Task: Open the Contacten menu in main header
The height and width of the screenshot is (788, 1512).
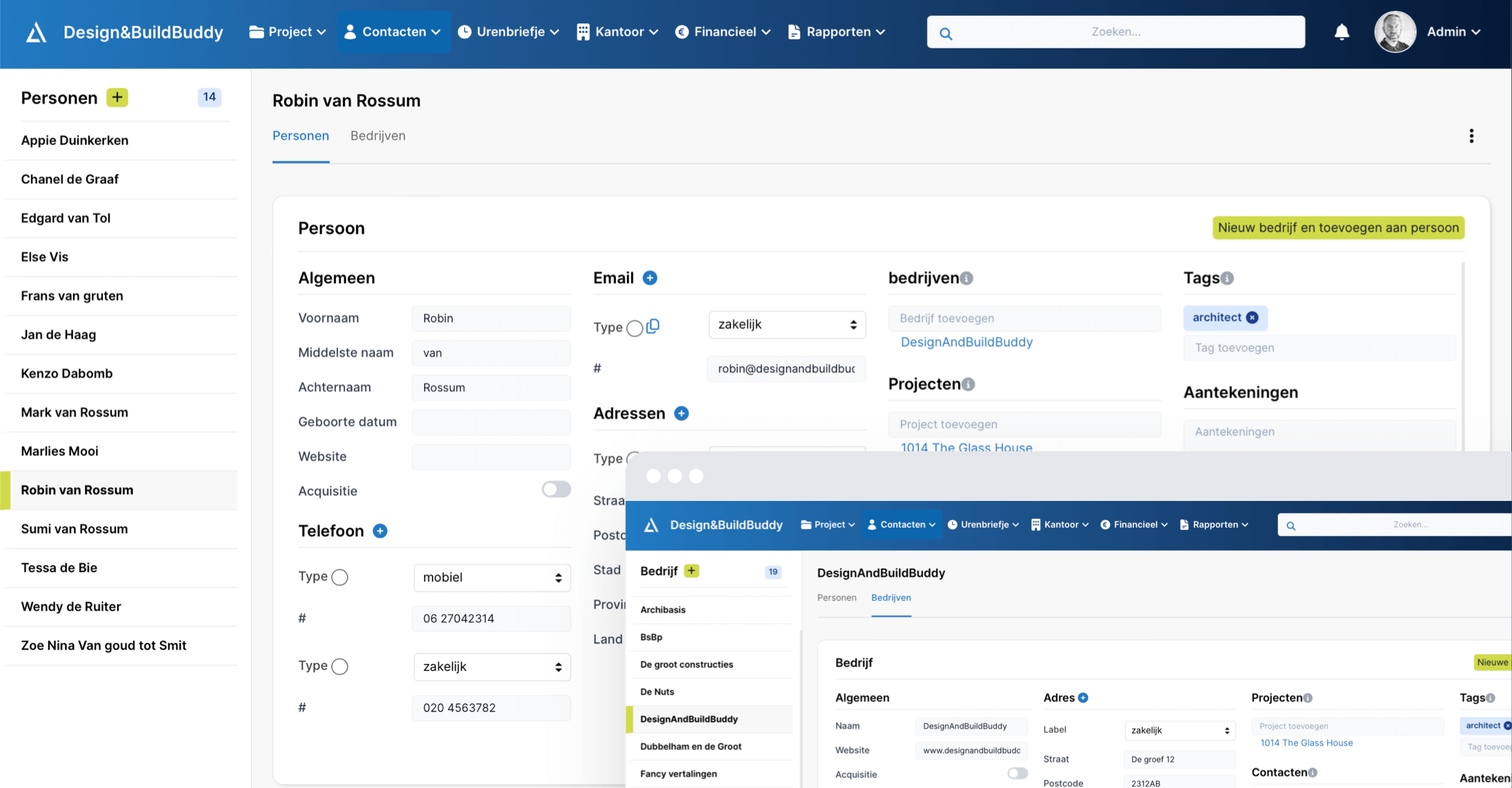Action: pyautogui.click(x=393, y=32)
